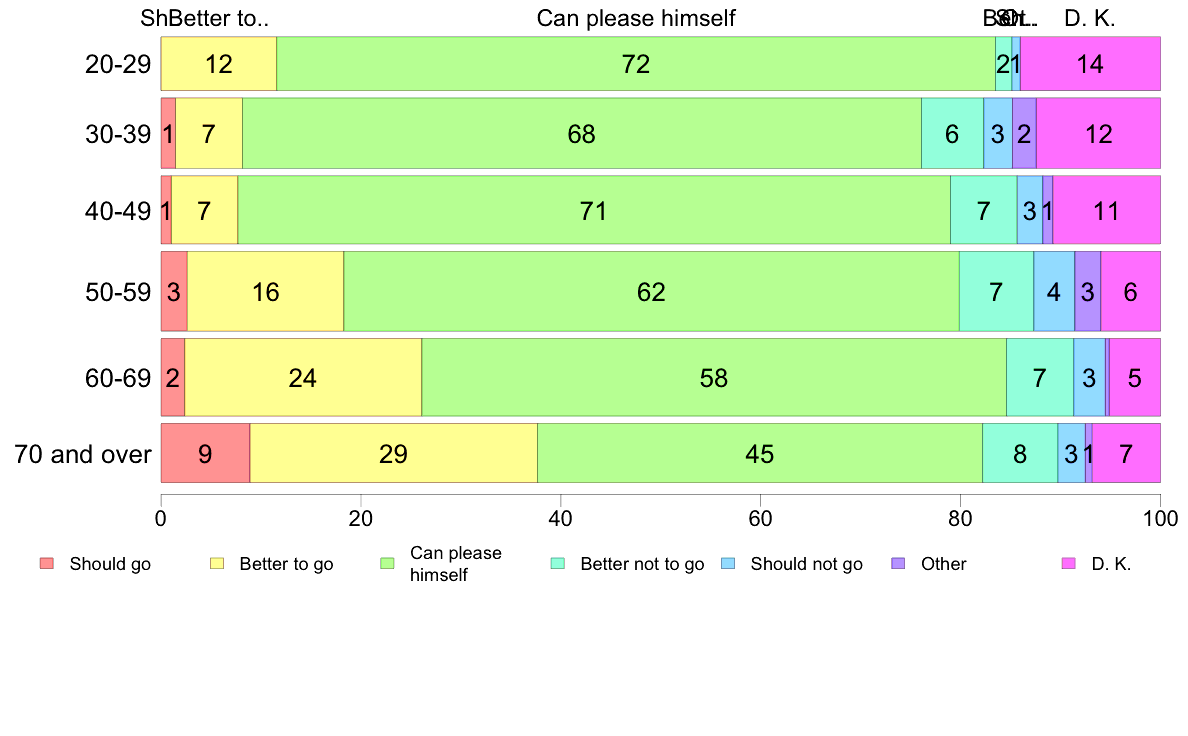This screenshot has height=736, width=1188.
Task: Click the red 9 segment in bottom bar
Action: [x=205, y=453]
